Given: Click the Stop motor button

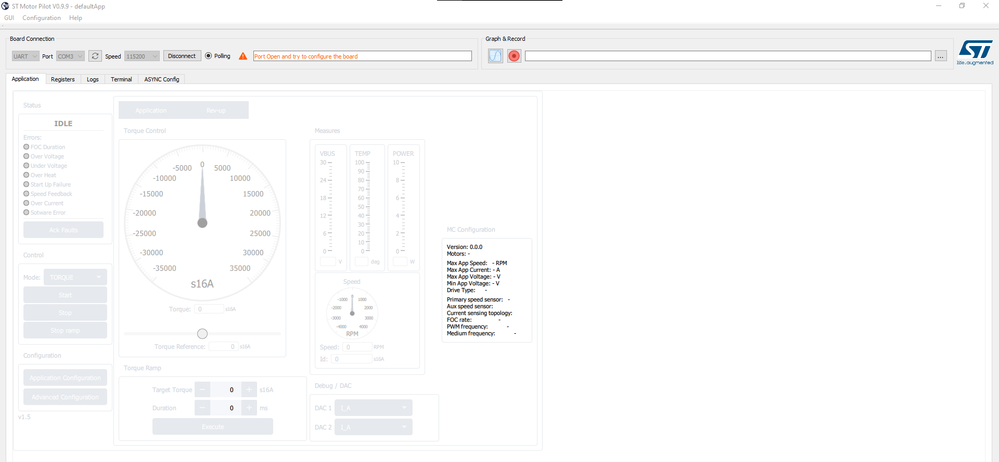Looking at the screenshot, I should (x=65, y=313).
